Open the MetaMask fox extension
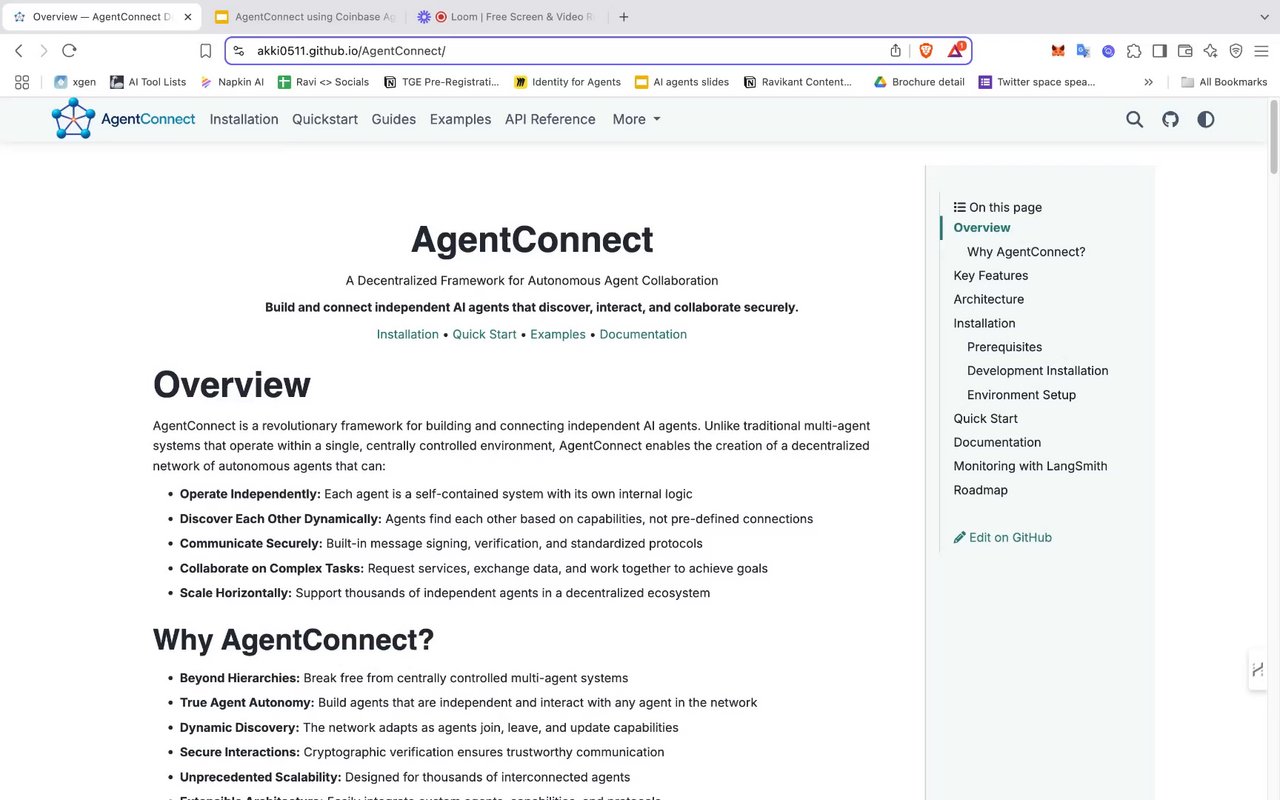 tap(1057, 51)
